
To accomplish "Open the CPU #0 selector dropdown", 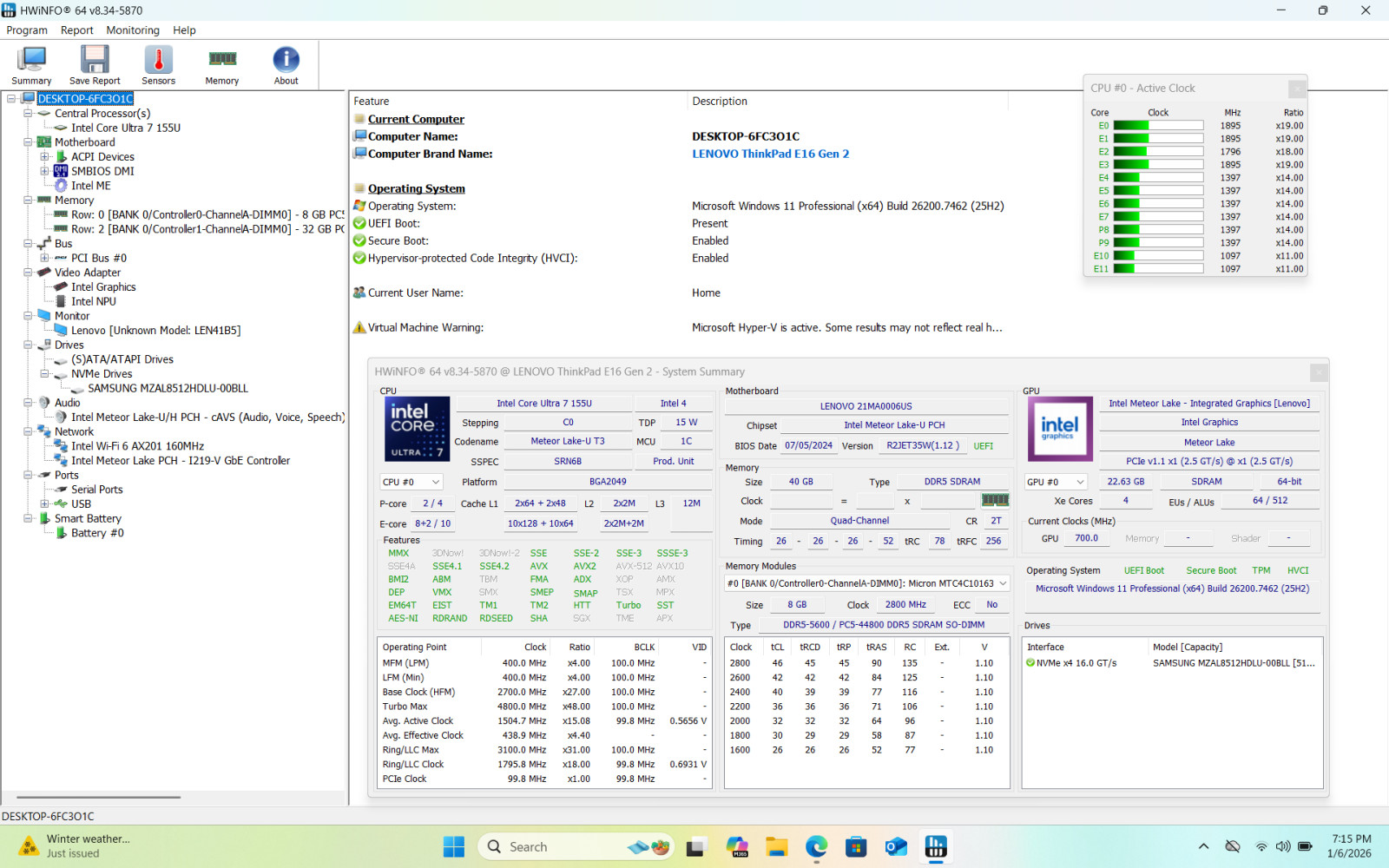I will point(411,482).
